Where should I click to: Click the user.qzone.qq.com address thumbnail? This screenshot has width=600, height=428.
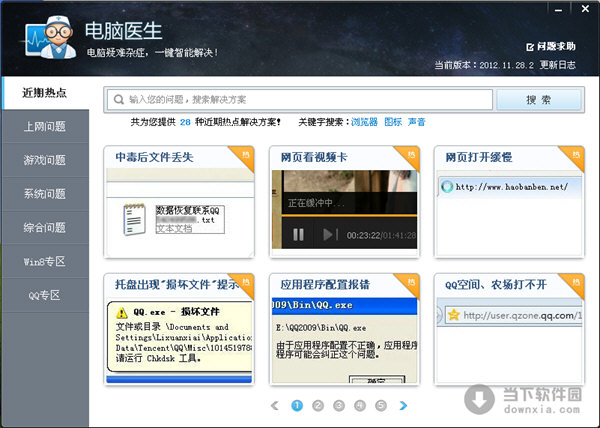510,315
